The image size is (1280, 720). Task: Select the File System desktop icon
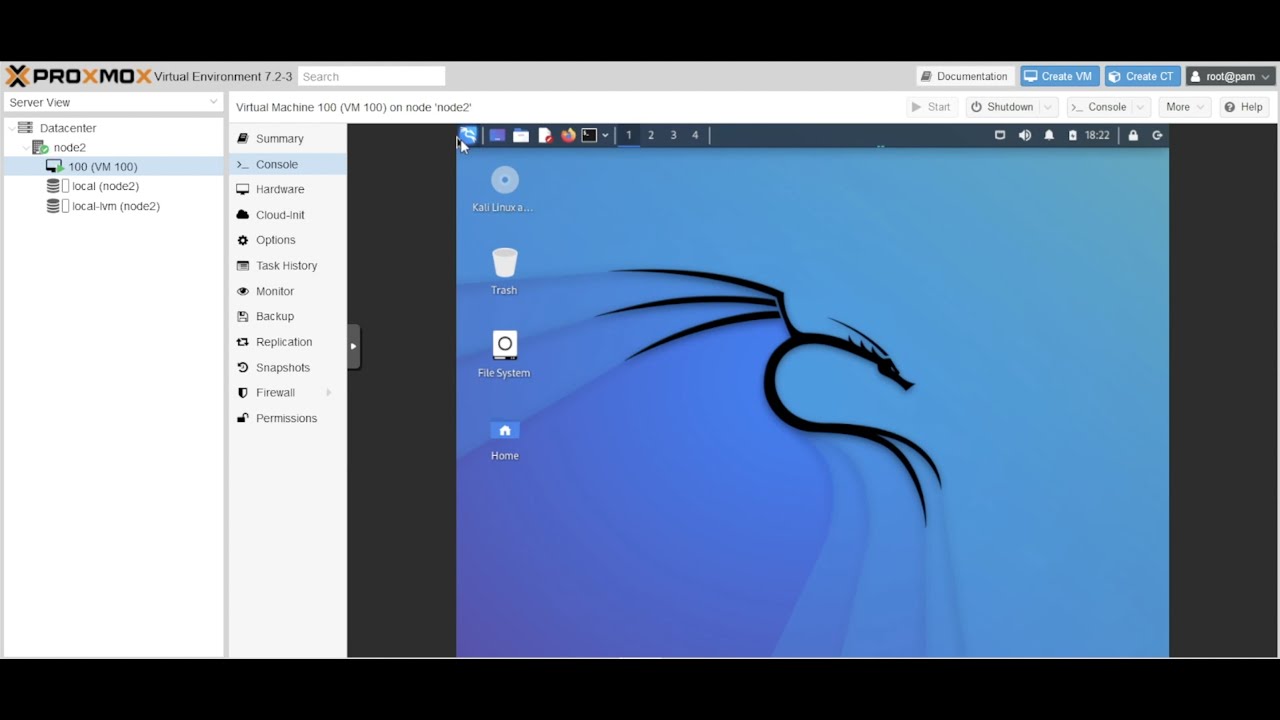click(x=504, y=354)
